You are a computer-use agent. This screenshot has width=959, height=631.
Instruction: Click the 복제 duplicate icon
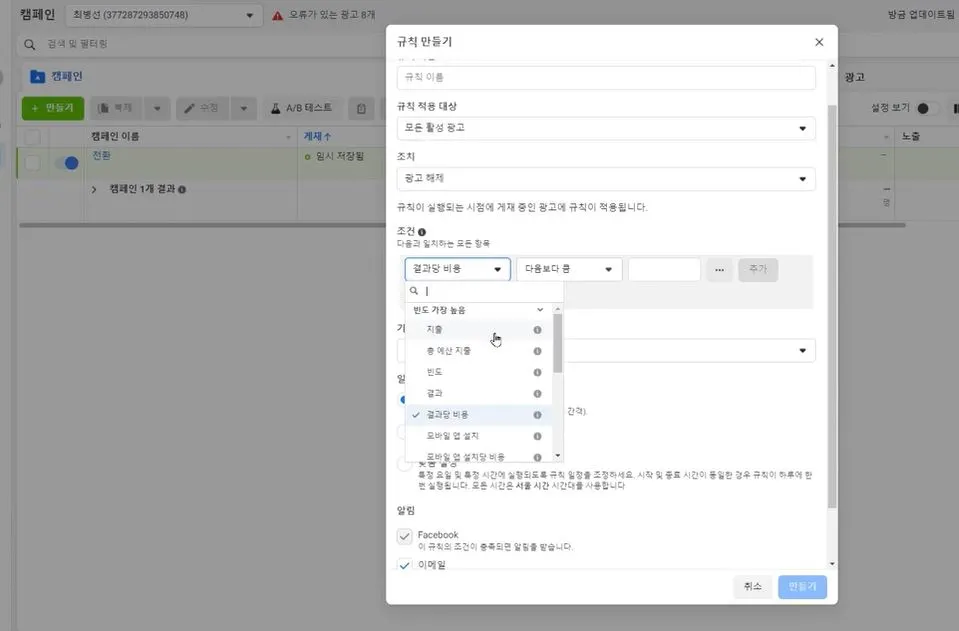[103, 107]
